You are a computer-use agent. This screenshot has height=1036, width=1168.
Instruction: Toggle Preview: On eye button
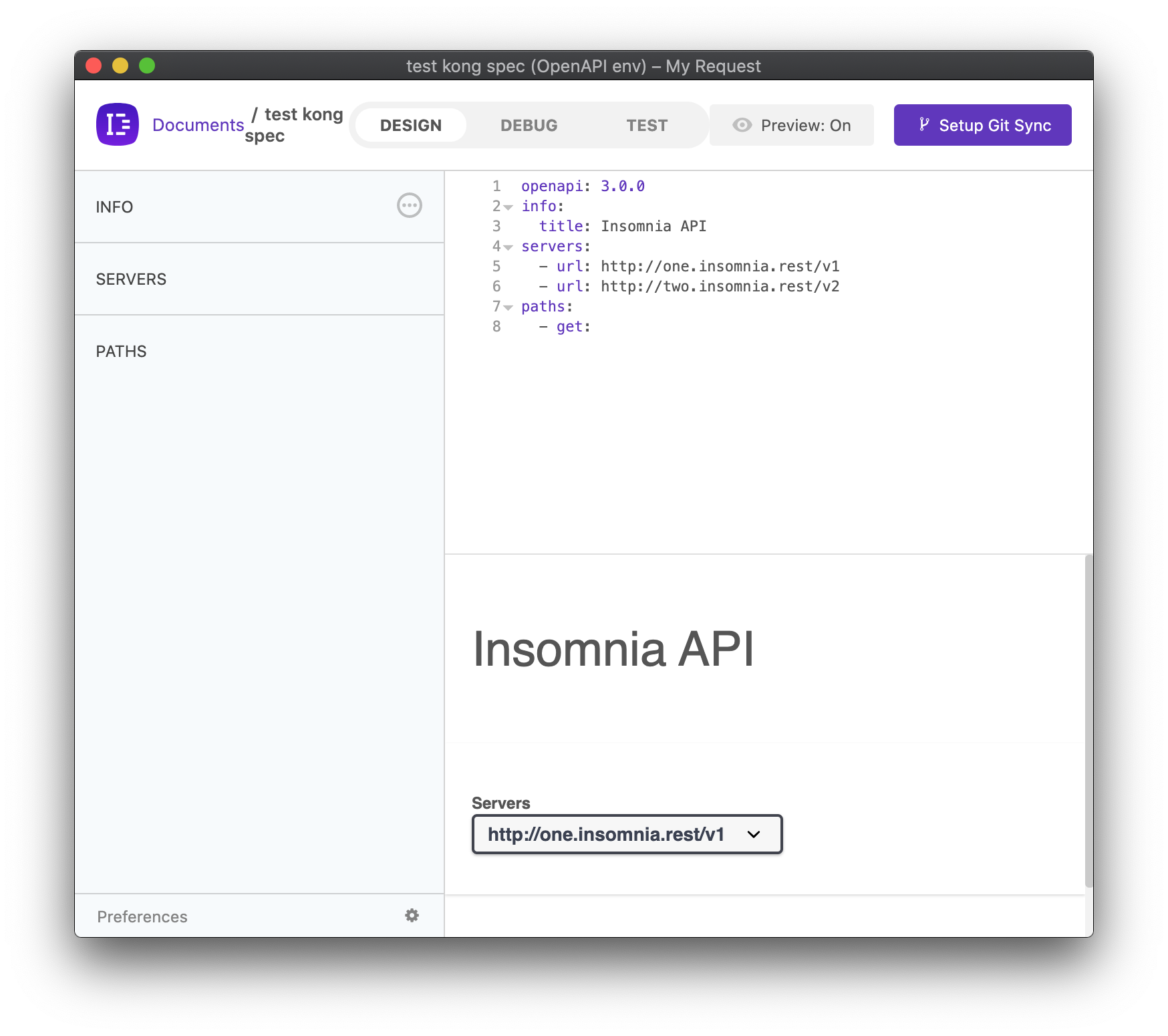(792, 125)
